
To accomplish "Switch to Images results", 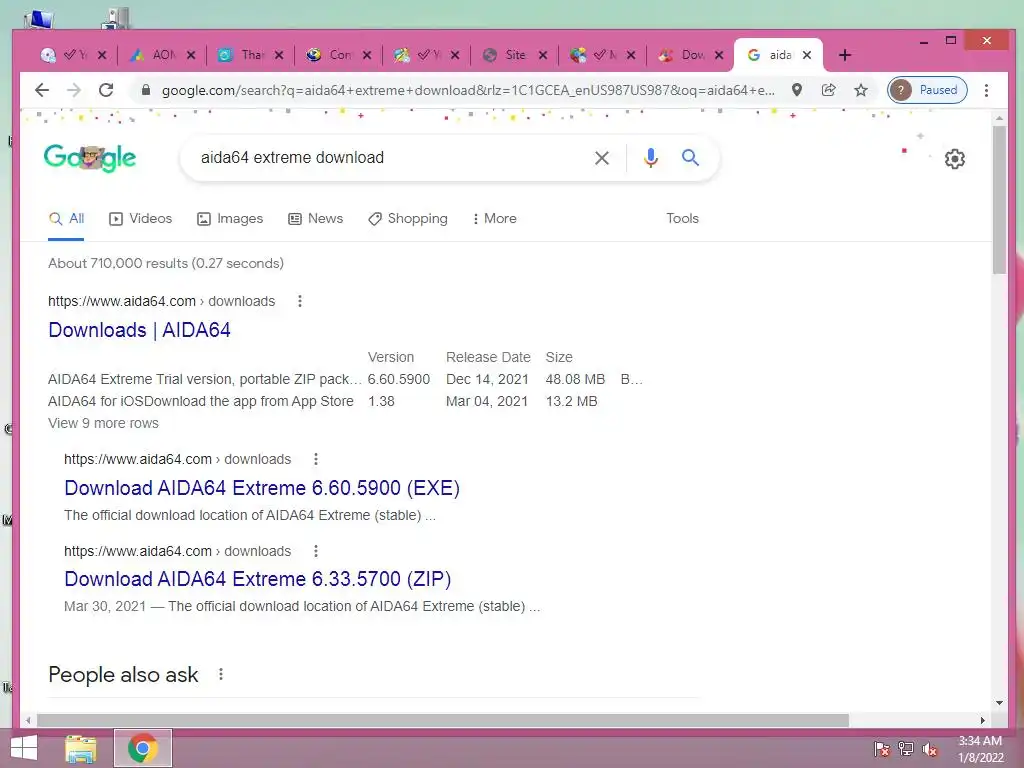I will click(230, 219).
